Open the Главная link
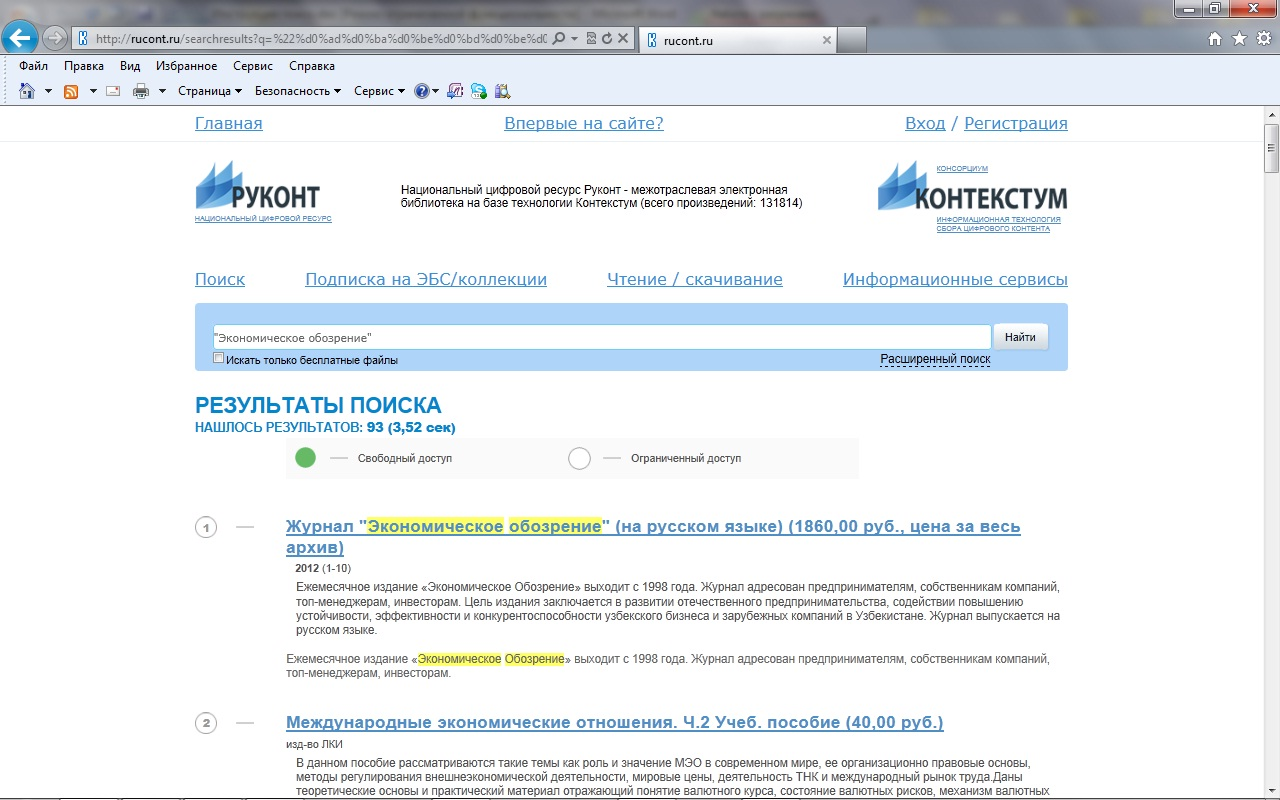Viewport: 1280px width, 800px height. coord(228,123)
